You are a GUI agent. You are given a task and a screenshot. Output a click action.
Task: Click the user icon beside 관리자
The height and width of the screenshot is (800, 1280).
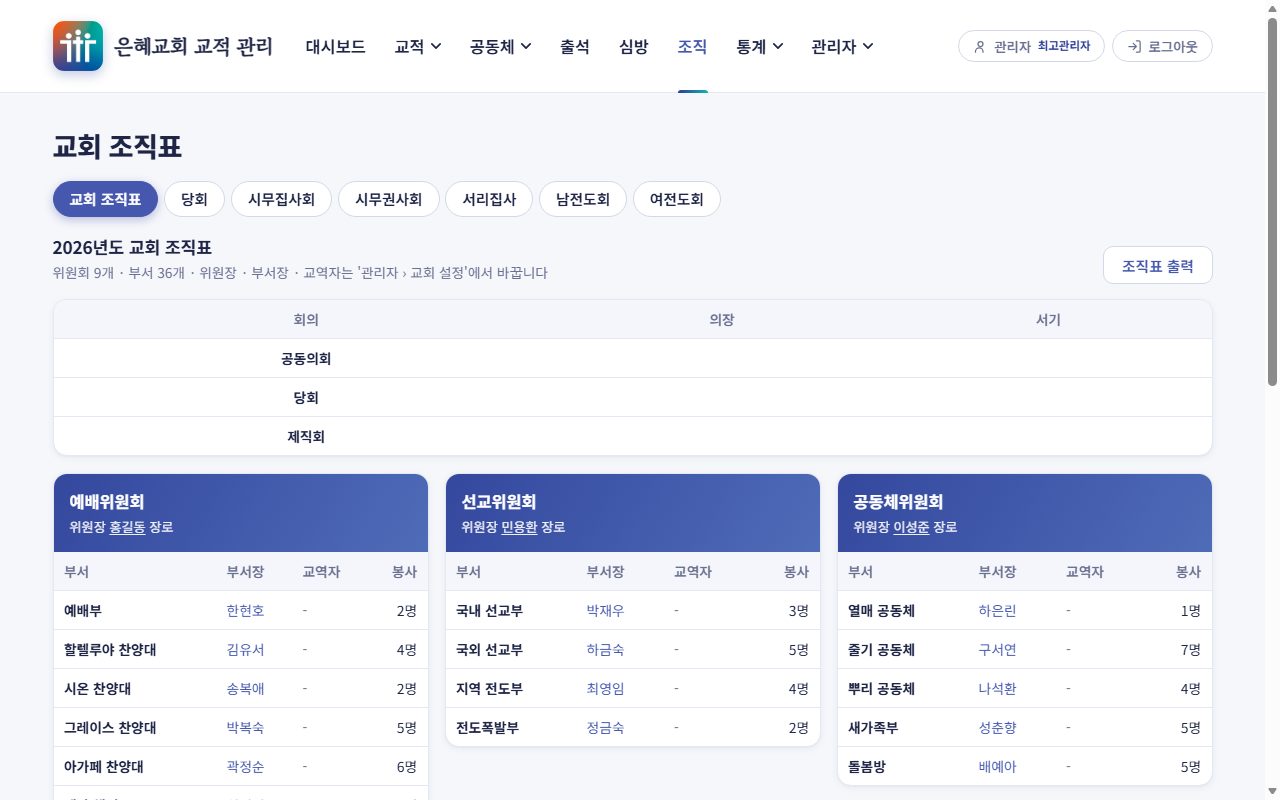point(979,46)
